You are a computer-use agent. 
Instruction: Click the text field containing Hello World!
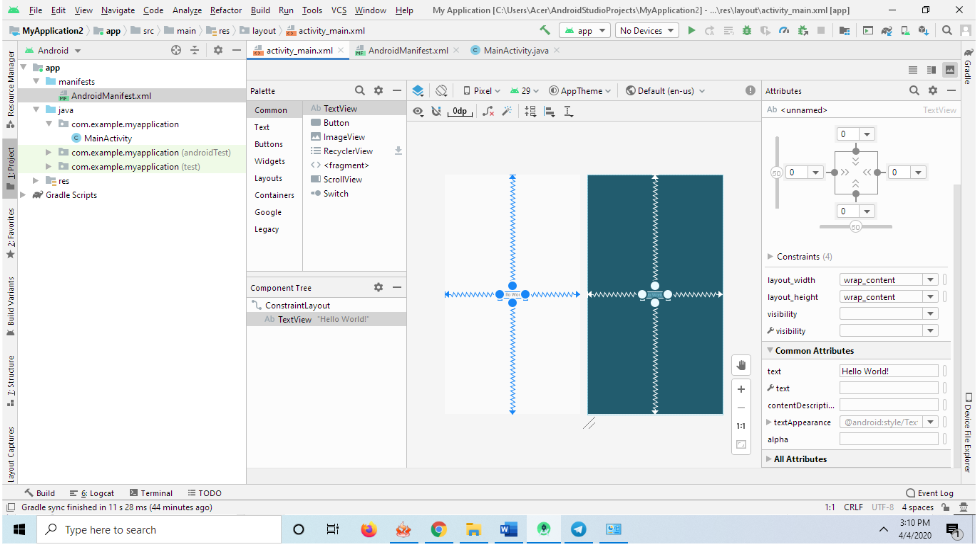(888, 371)
